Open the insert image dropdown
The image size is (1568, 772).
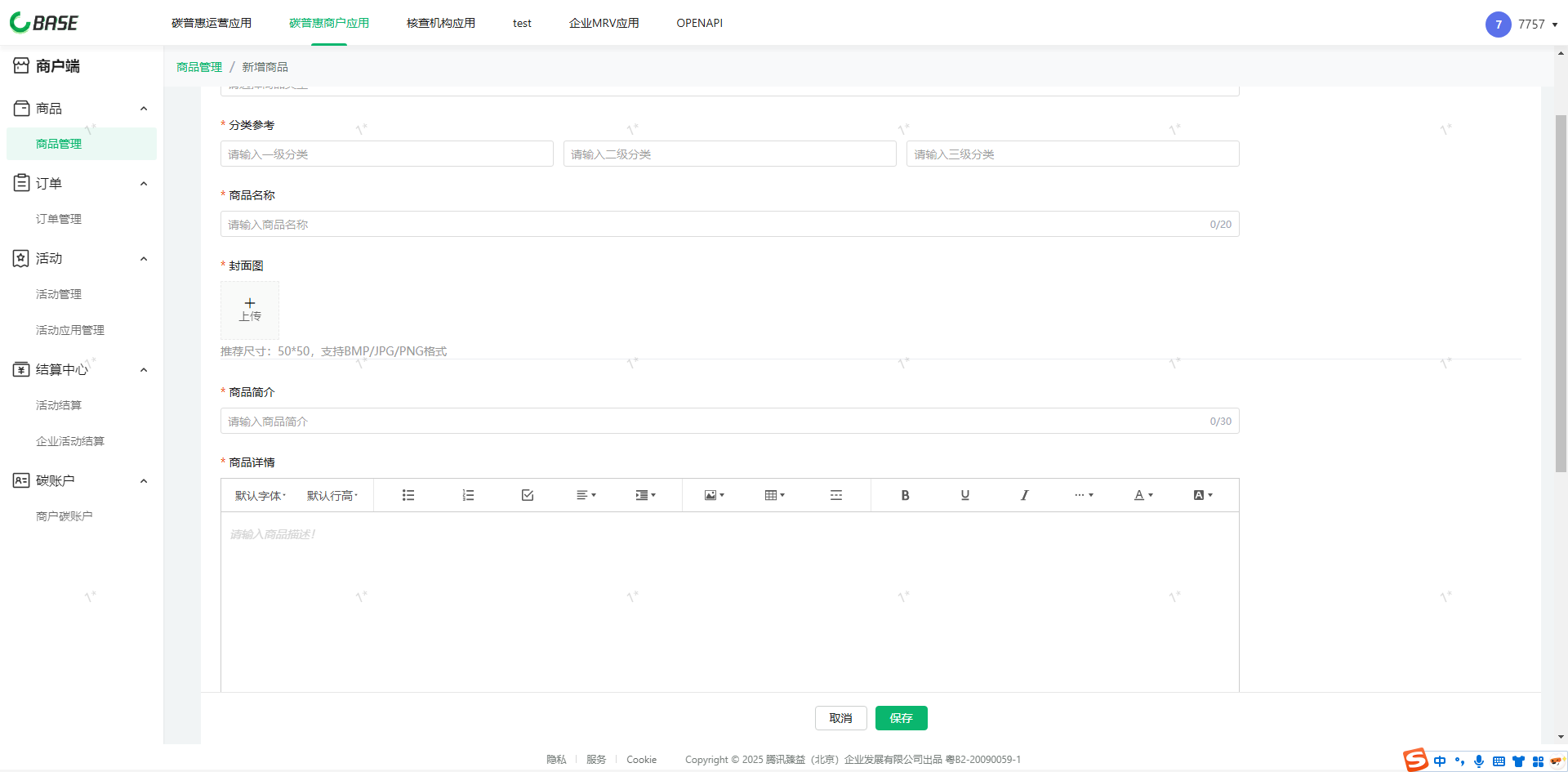[x=715, y=495]
